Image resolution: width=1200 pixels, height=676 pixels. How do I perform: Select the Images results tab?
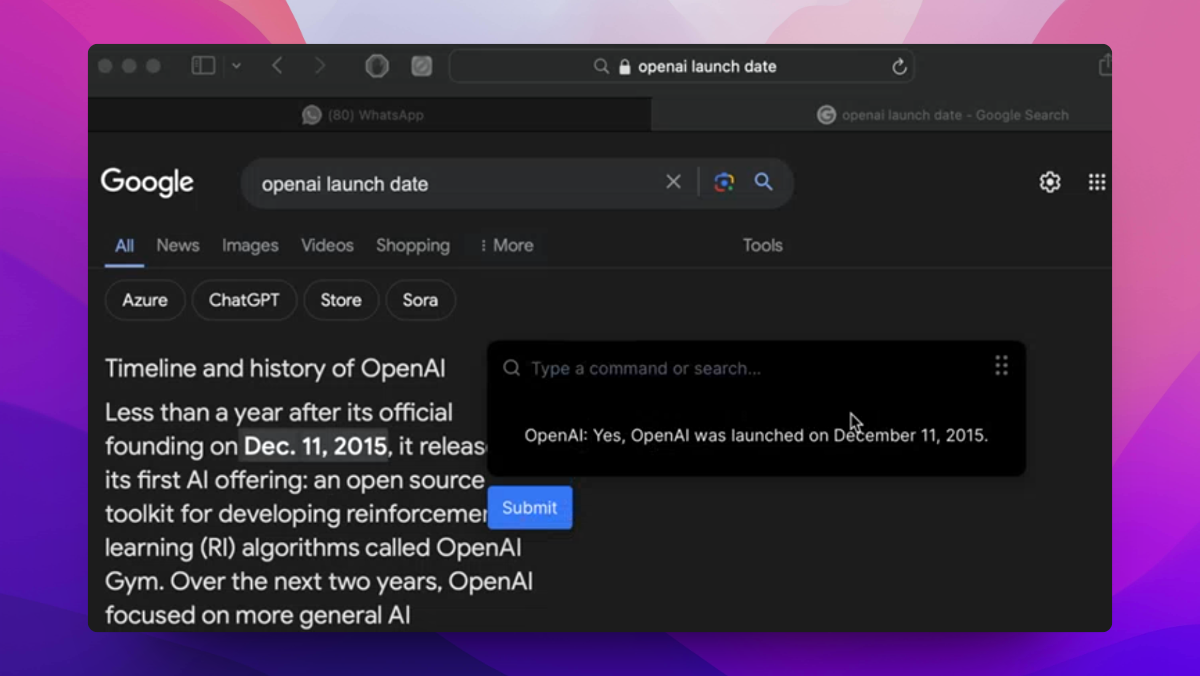pos(250,245)
